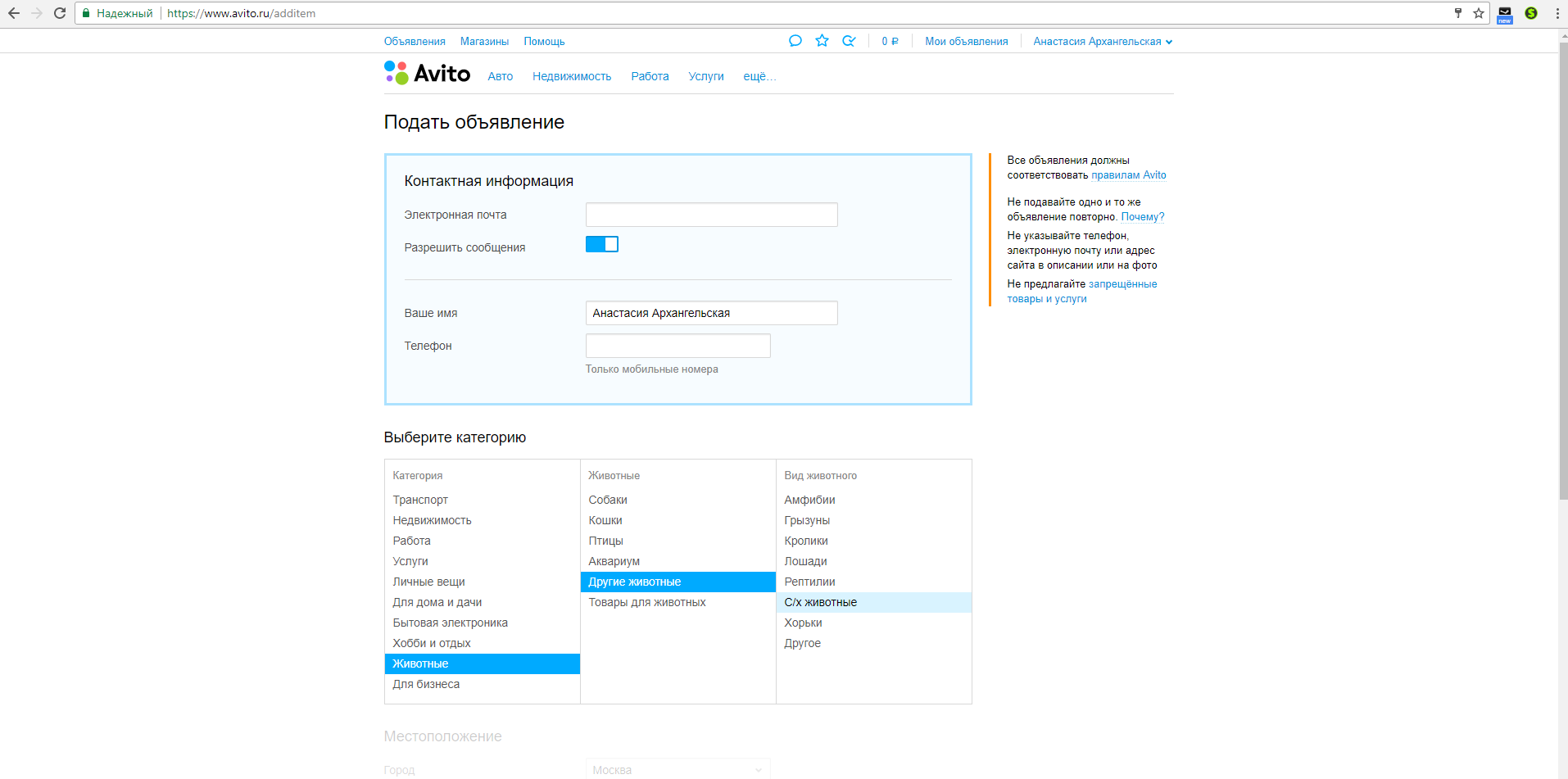Click the Почему? link
The width and height of the screenshot is (1568, 779).
1143,217
